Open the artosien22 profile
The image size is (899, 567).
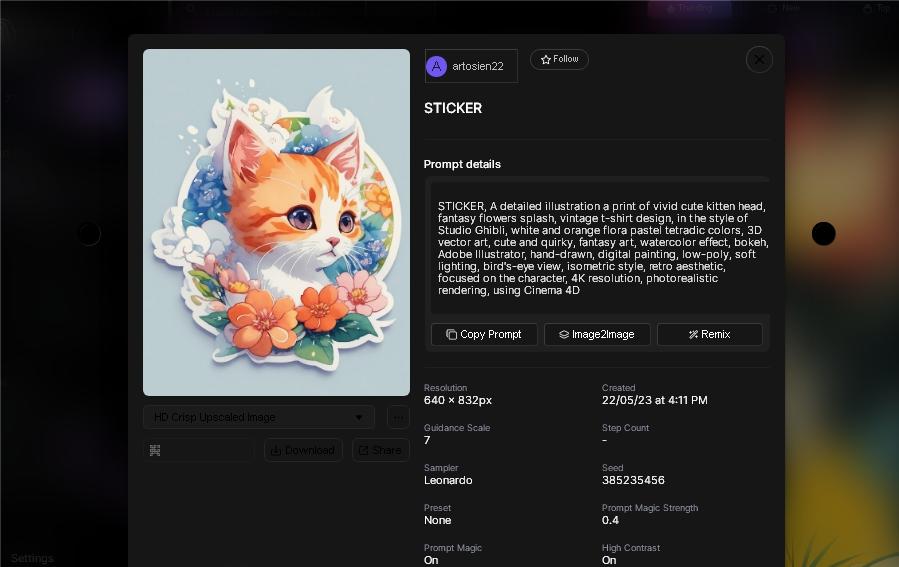point(471,66)
